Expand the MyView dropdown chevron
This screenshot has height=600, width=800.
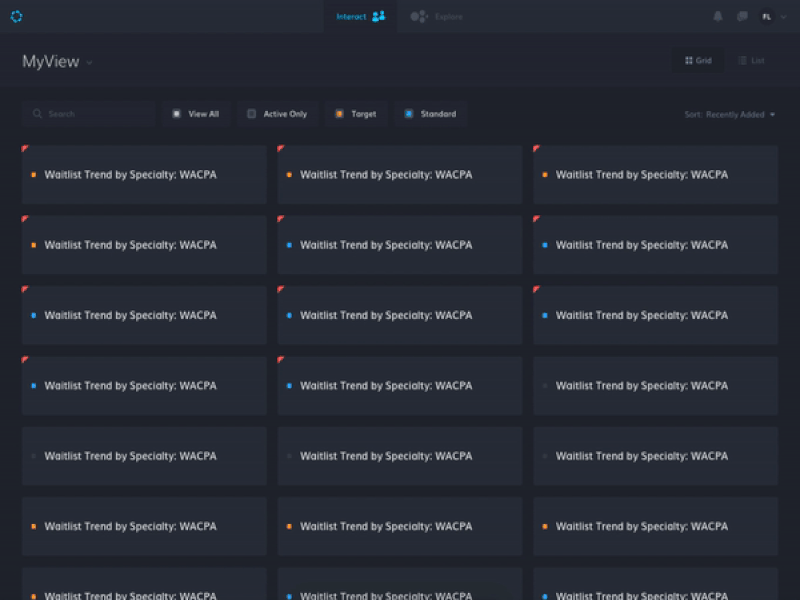(89, 63)
